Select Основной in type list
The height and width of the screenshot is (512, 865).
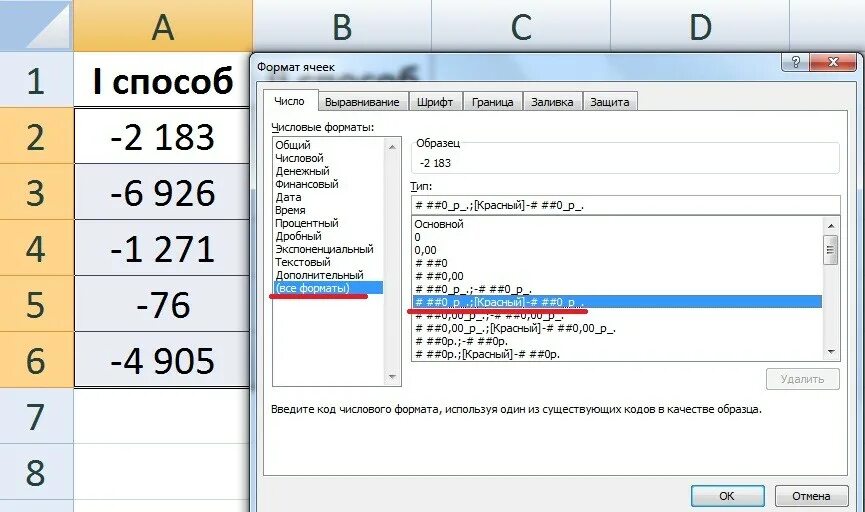[x=617, y=224]
